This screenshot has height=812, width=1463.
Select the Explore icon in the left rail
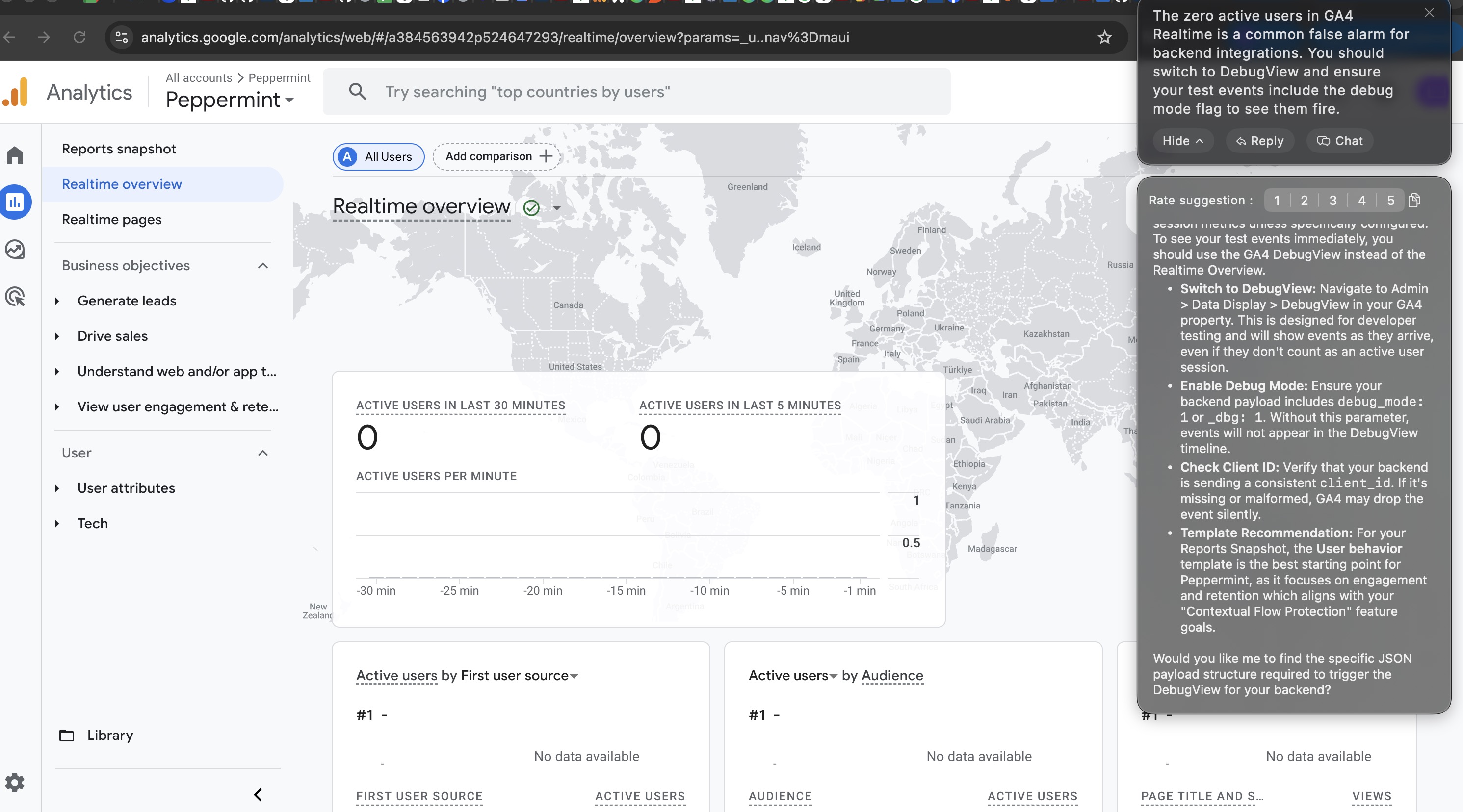click(x=15, y=249)
